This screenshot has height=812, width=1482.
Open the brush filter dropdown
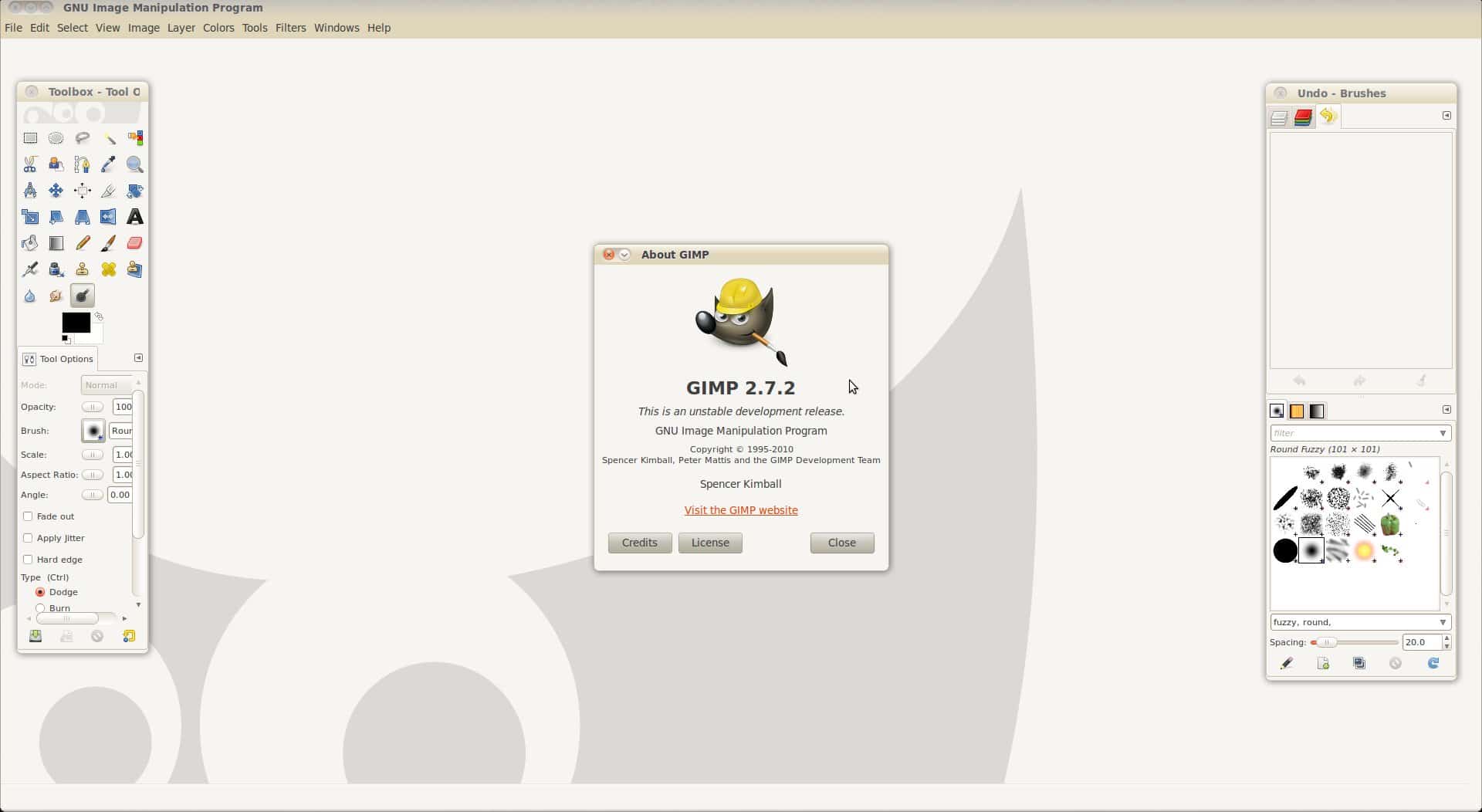[1442, 434]
